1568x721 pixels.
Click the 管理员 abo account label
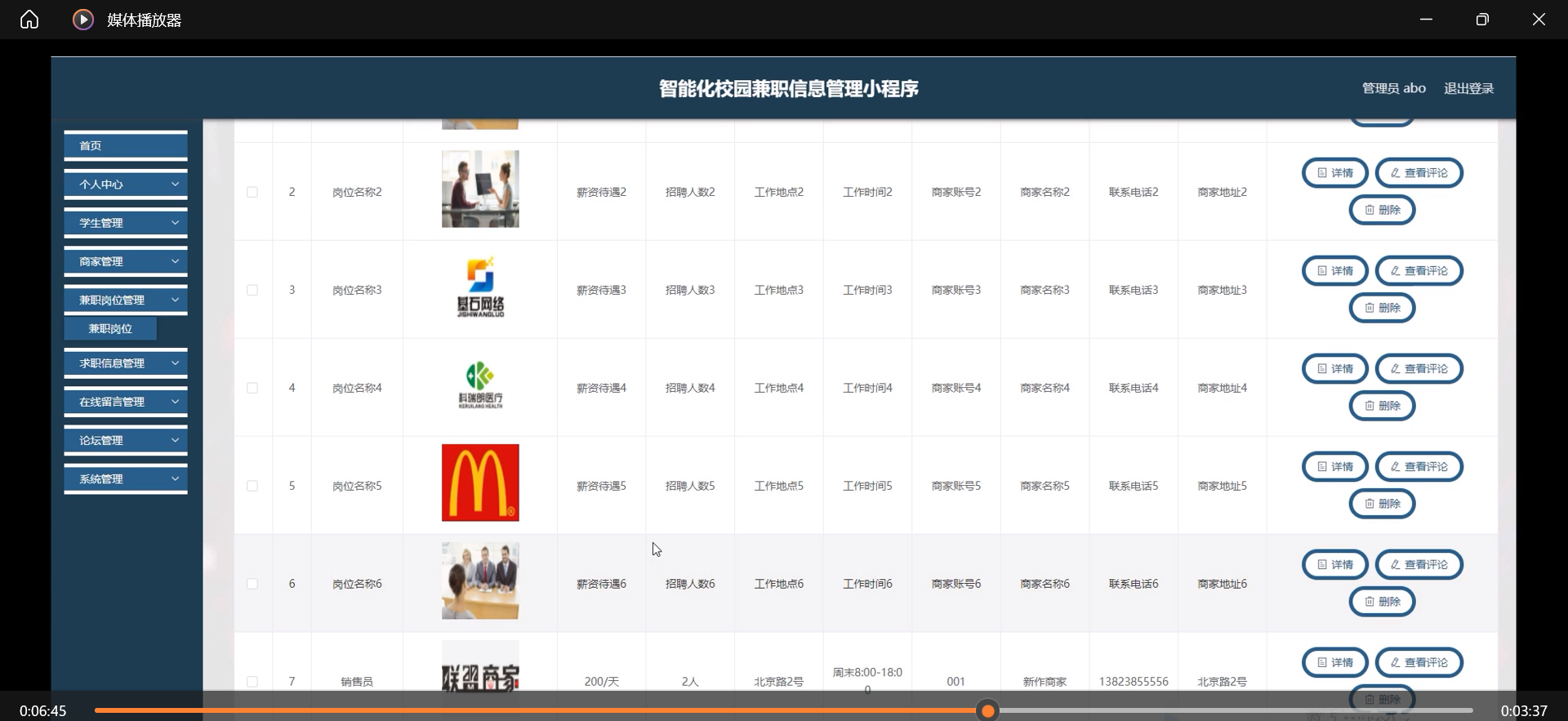click(x=1393, y=88)
